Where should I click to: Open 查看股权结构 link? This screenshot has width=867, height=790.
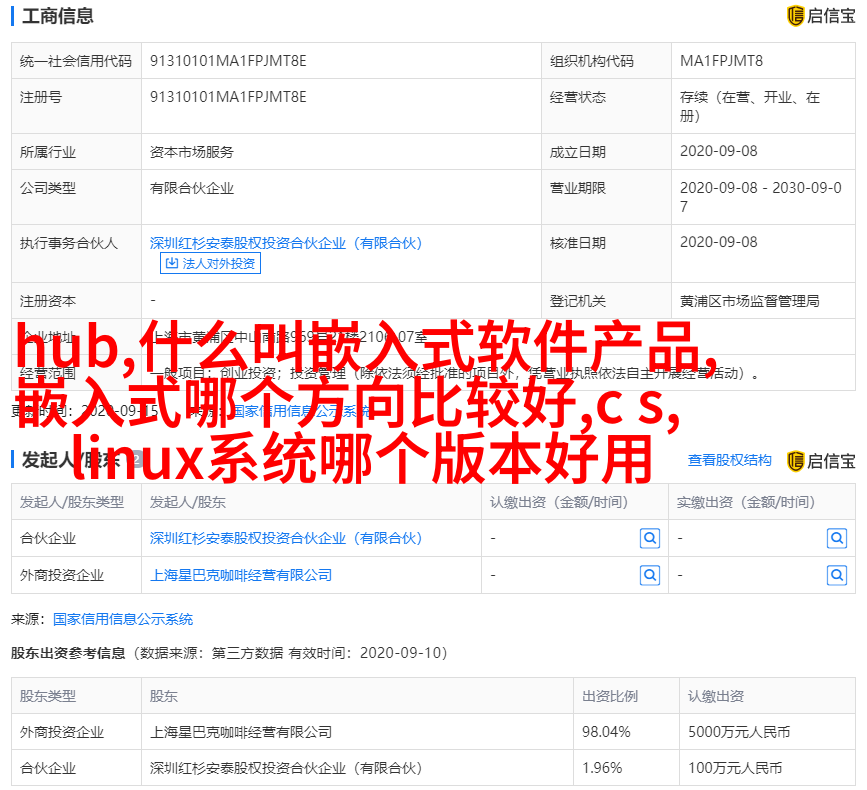pos(729,460)
